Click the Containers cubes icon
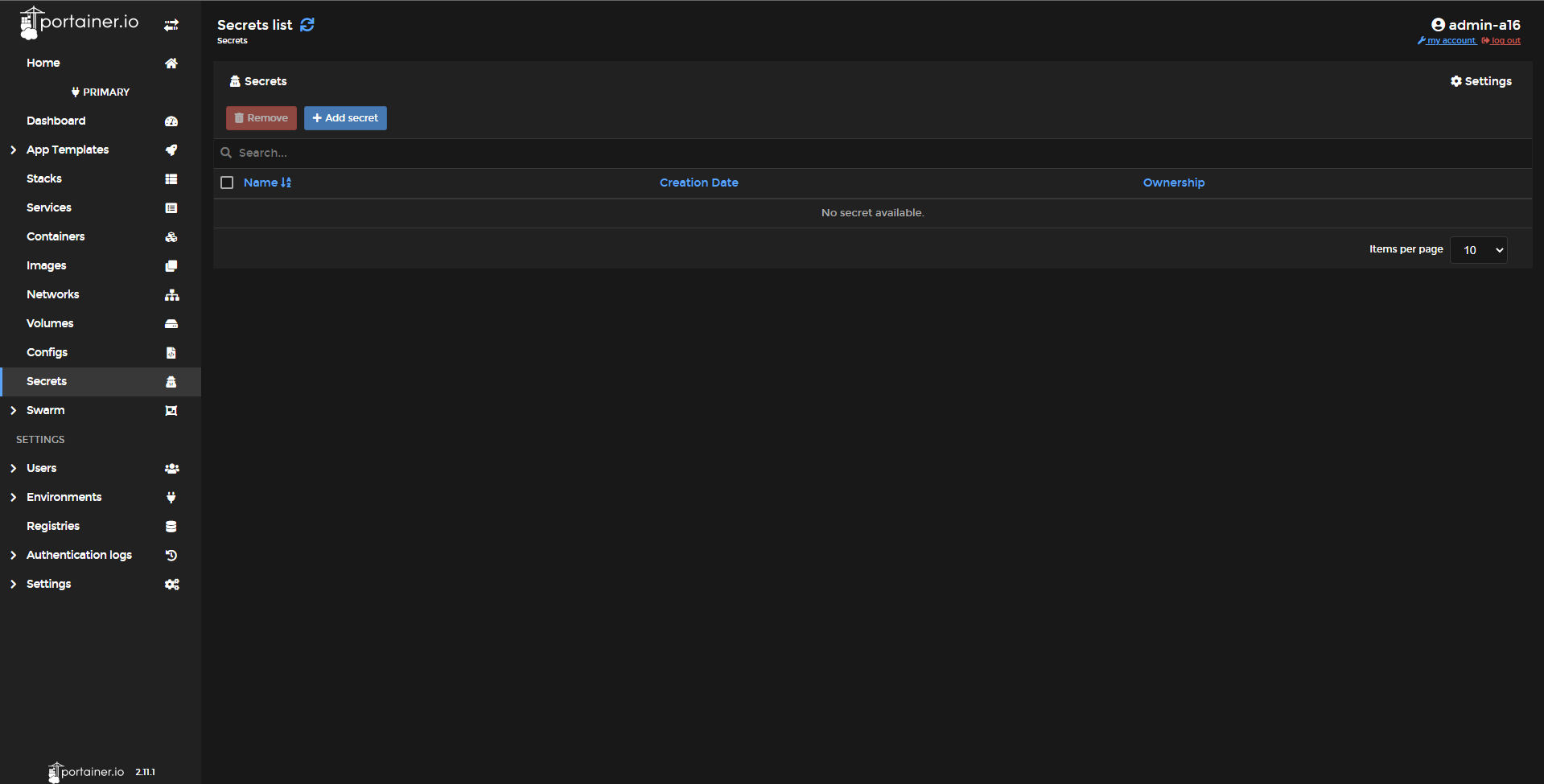The image size is (1544, 784). pos(171,237)
